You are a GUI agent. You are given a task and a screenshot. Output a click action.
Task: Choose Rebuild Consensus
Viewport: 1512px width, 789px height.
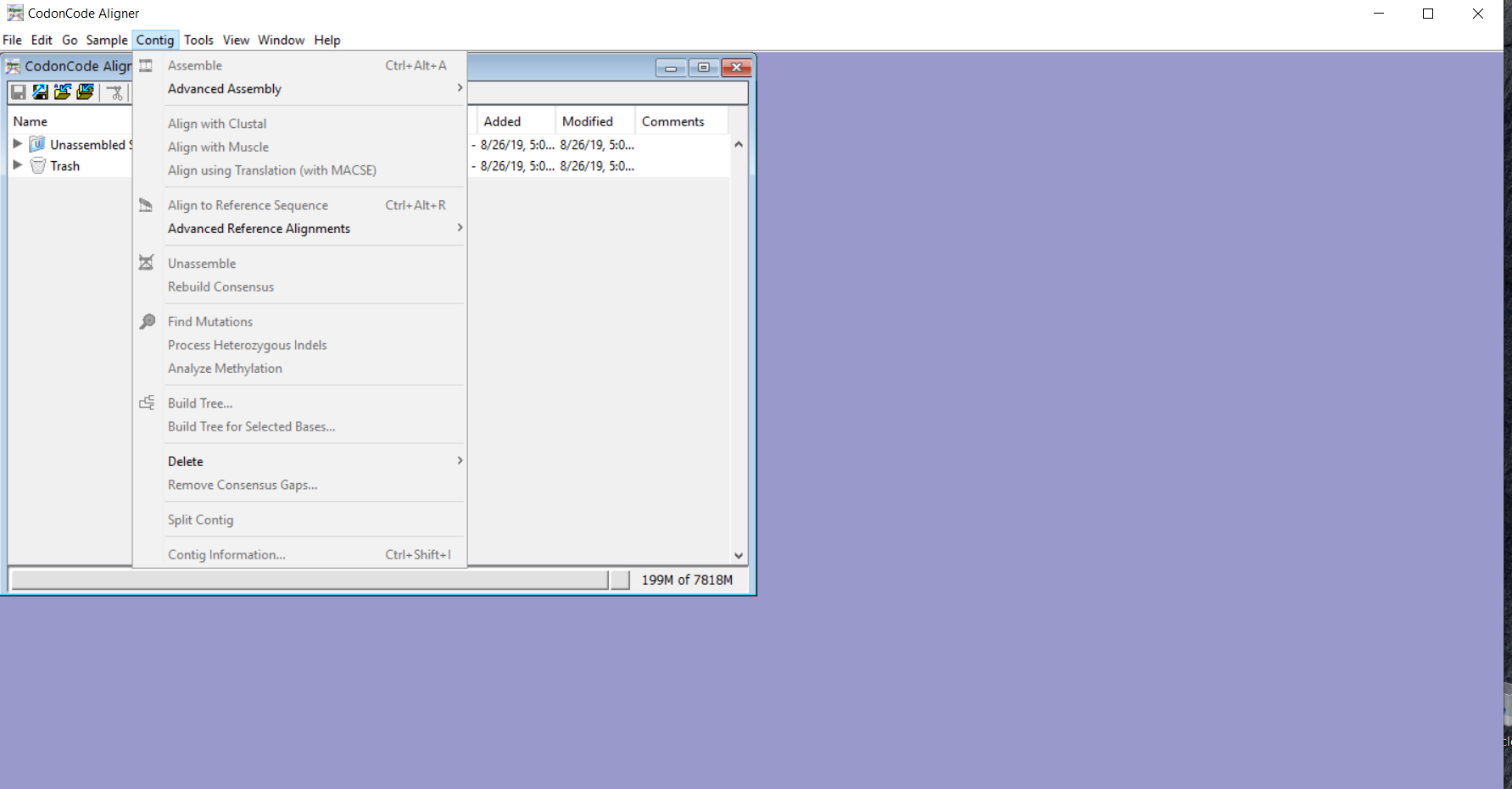(x=300, y=286)
